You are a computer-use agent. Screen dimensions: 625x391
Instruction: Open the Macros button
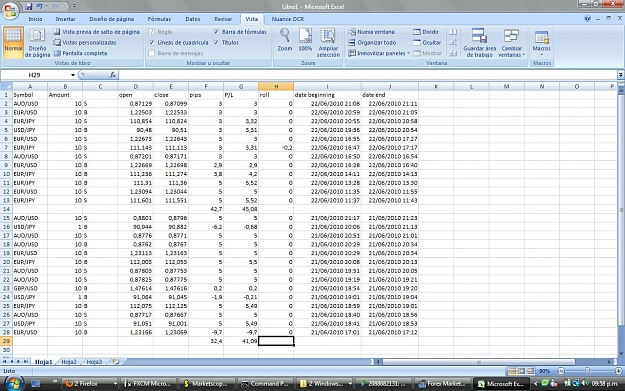[x=542, y=42]
